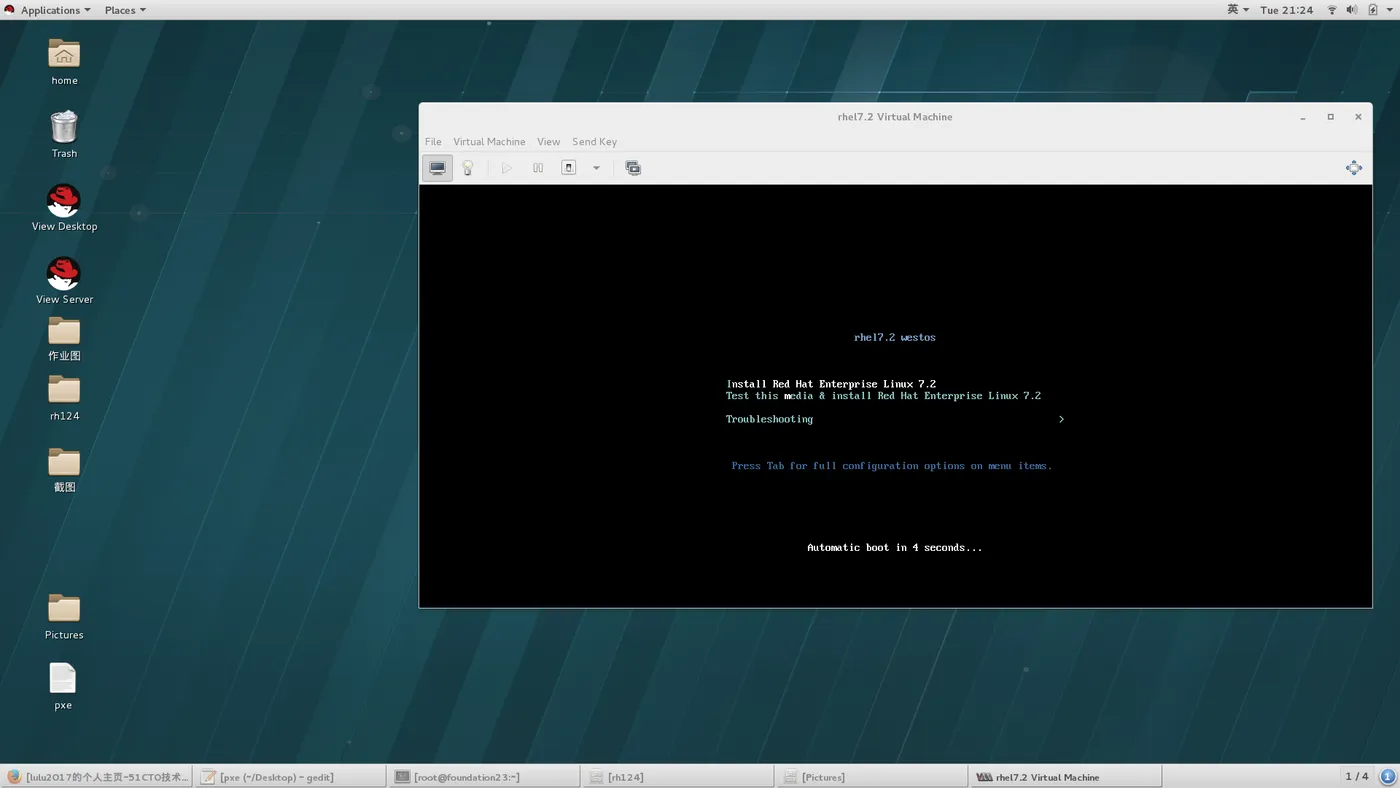Open the Tue 21:24 clock calendar
Viewport: 1400px width, 788px height.
click(1286, 10)
